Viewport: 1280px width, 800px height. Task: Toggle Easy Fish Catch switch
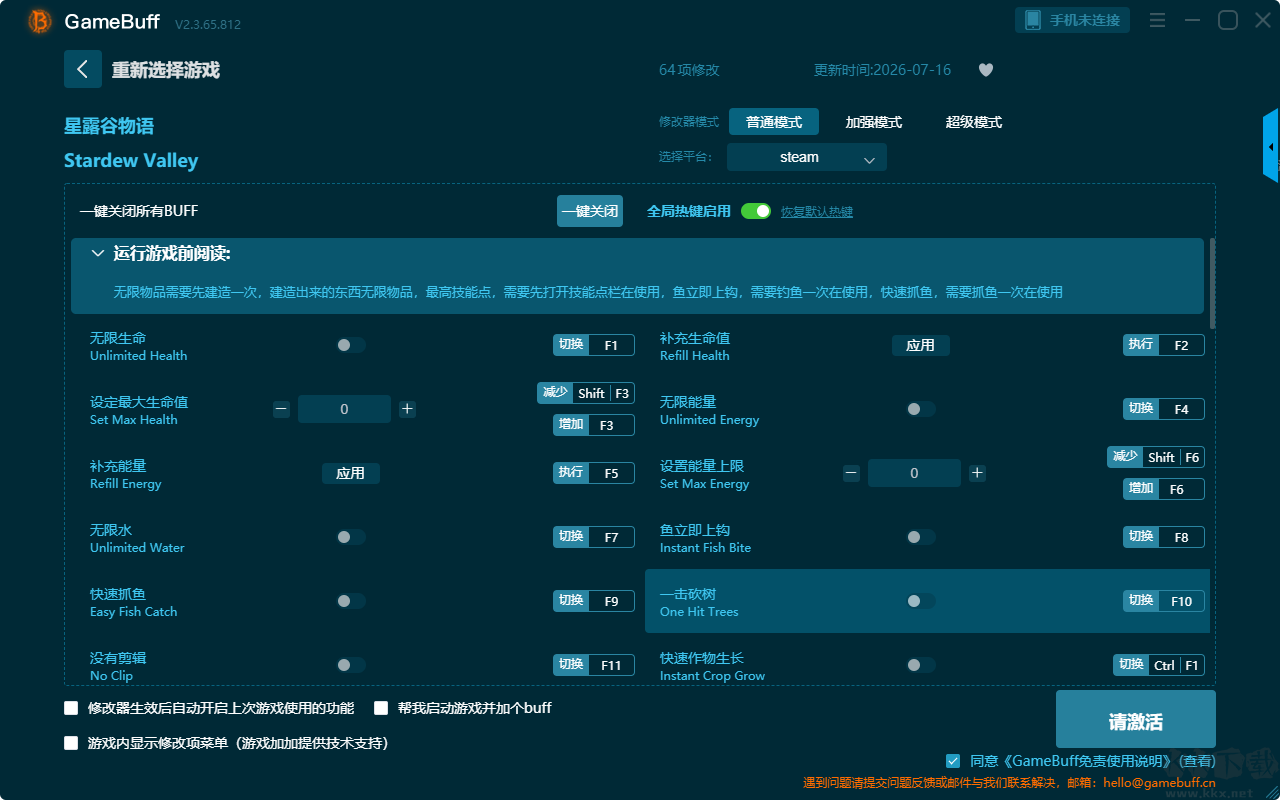coord(350,601)
